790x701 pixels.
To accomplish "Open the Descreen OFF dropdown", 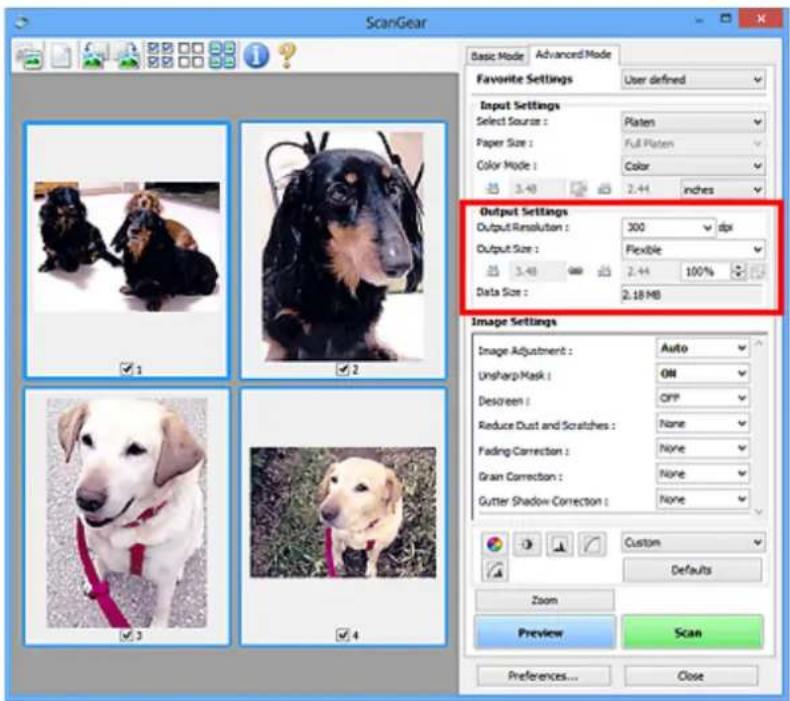I will (x=703, y=398).
